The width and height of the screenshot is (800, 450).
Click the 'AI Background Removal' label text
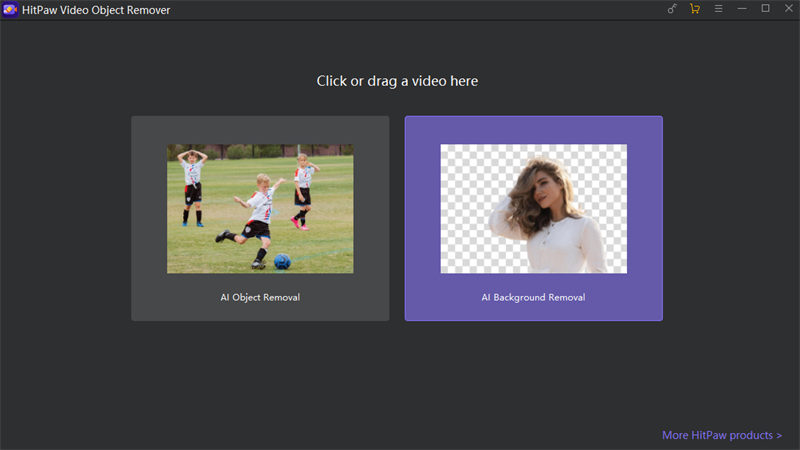pyautogui.click(x=534, y=297)
